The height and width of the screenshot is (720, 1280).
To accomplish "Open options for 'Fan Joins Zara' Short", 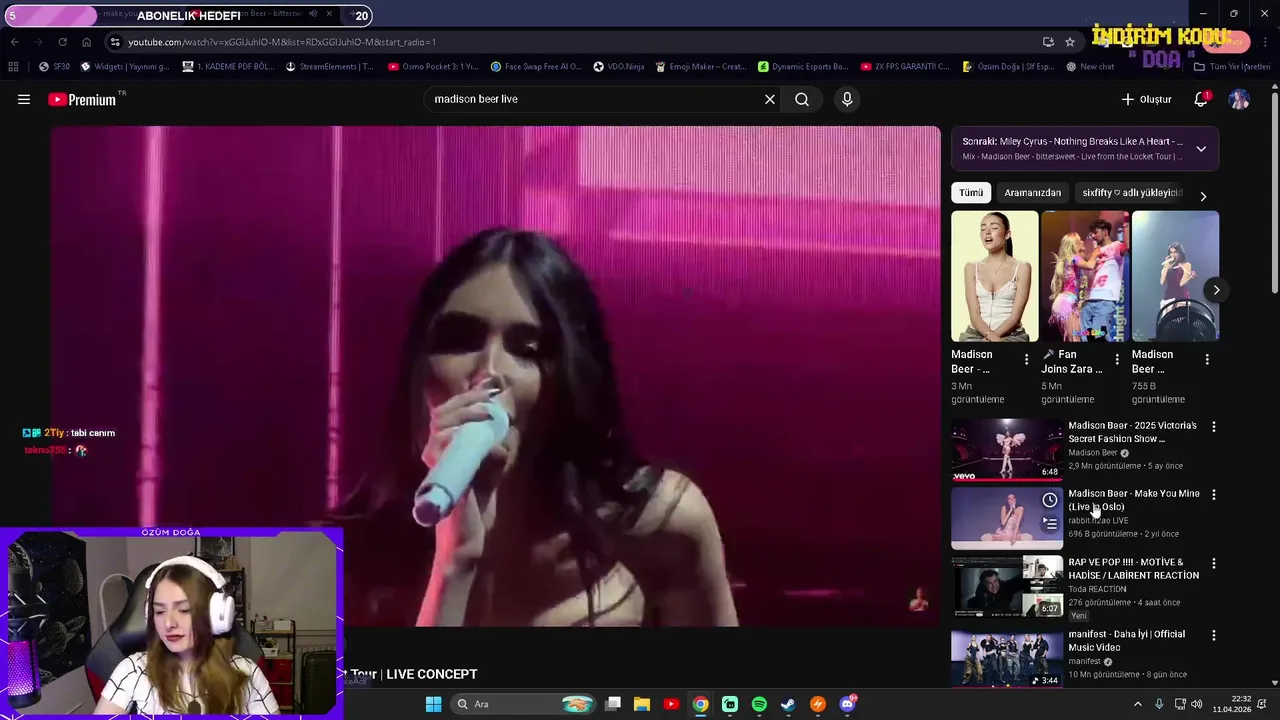I will pyautogui.click(x=1117, y=359).
